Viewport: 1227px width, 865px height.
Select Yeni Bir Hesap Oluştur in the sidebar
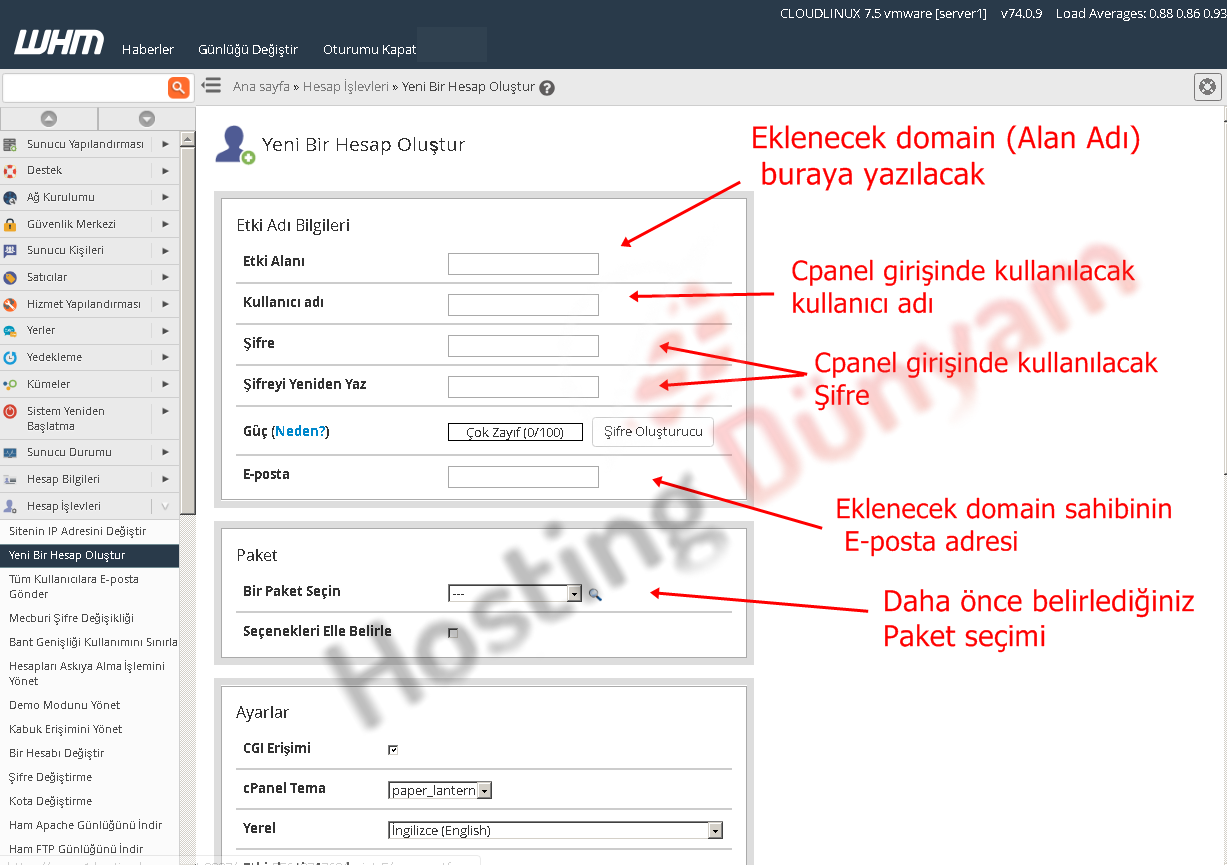coord(90,555)
